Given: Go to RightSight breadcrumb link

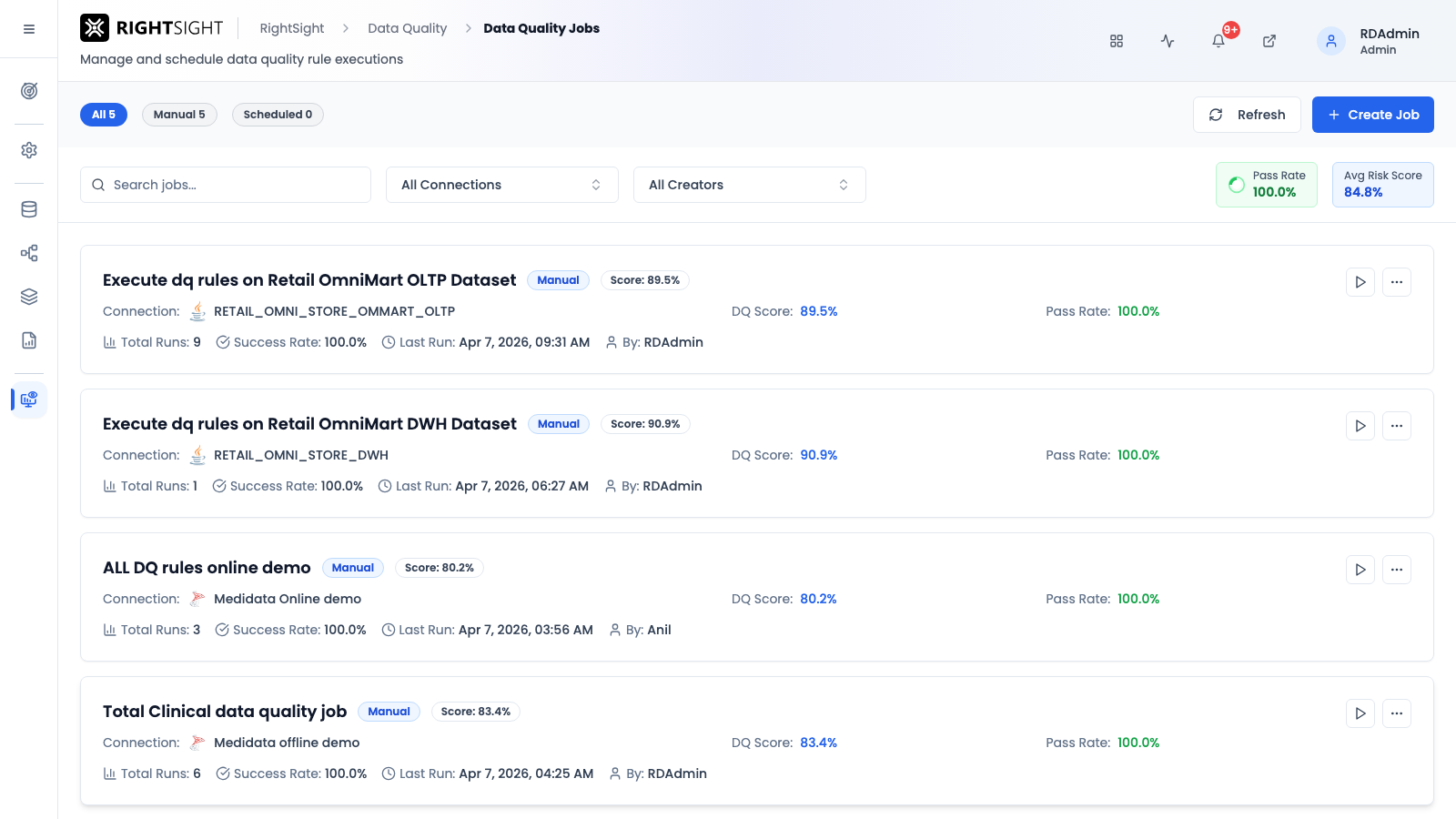Looking at the screenshot, I should click(x=292, y=28).
